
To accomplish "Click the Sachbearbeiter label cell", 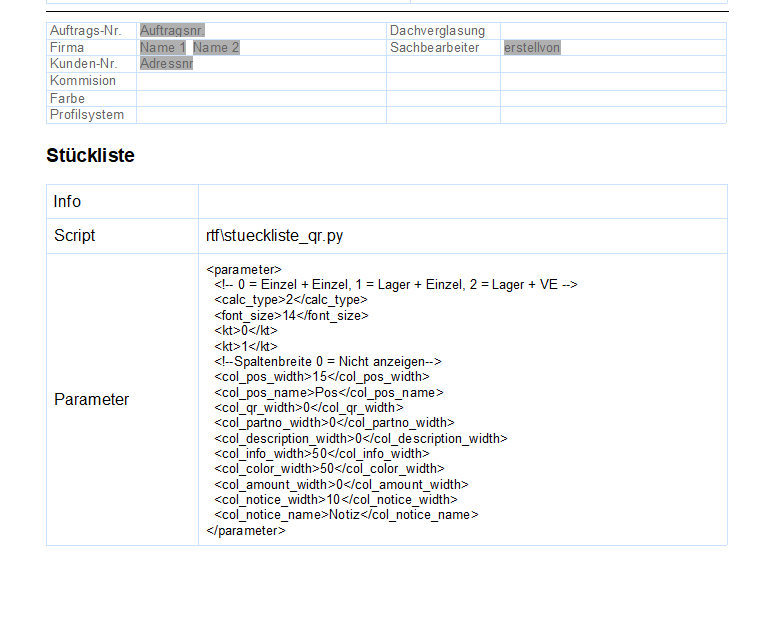I will [435, 47].
